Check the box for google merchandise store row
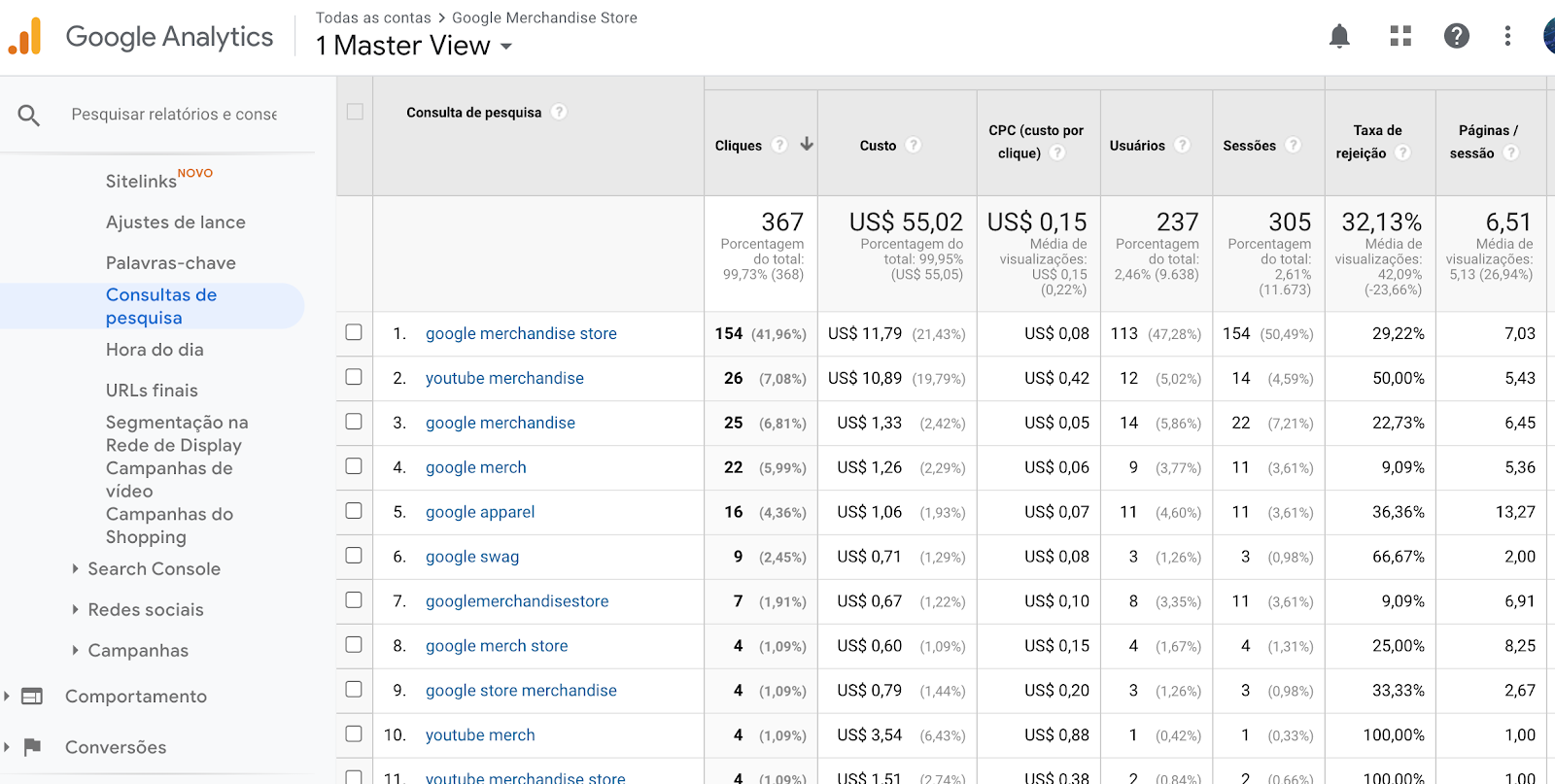1555x784 pixels. (354, 332)
